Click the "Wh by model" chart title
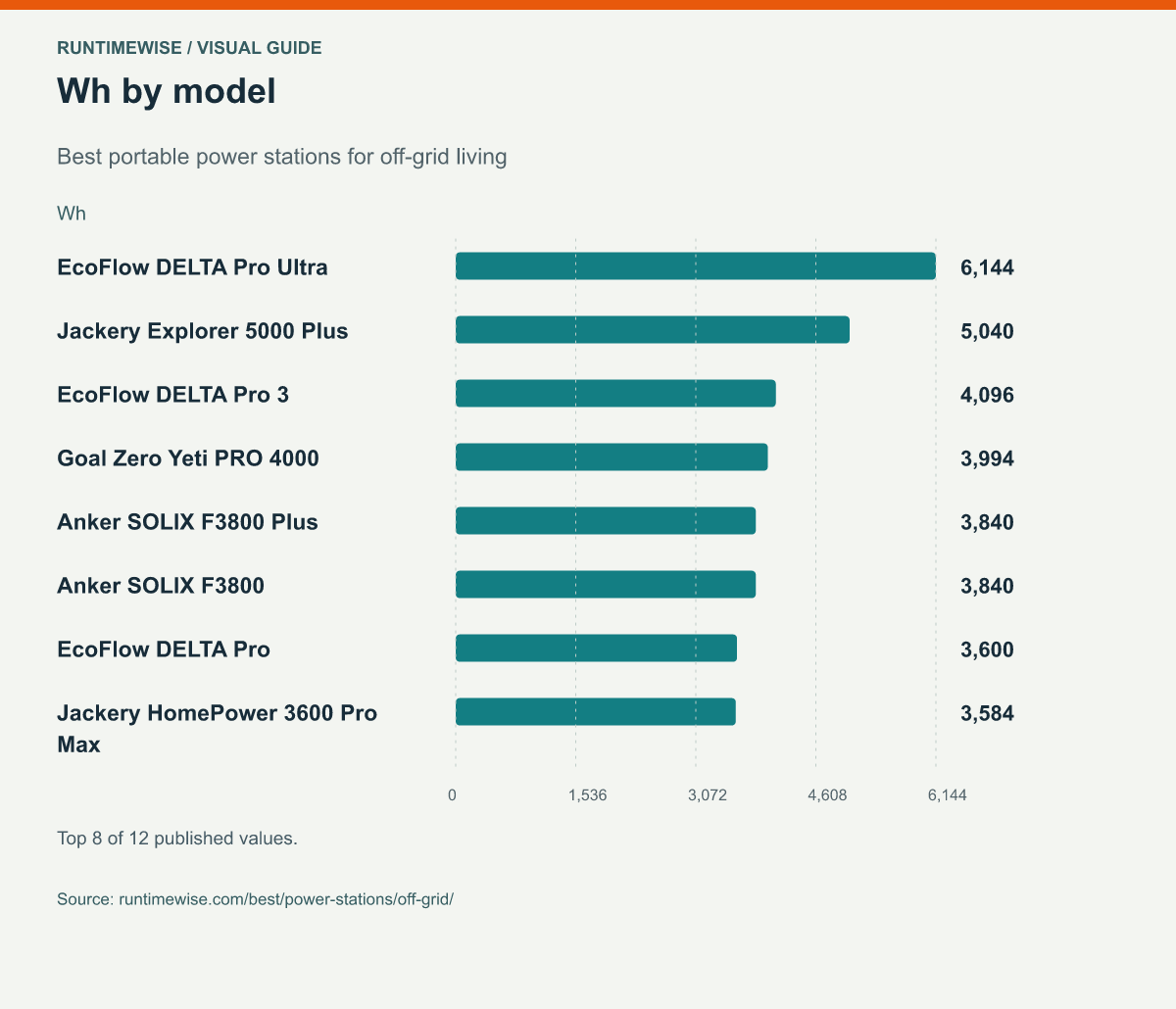 (167, 91)
